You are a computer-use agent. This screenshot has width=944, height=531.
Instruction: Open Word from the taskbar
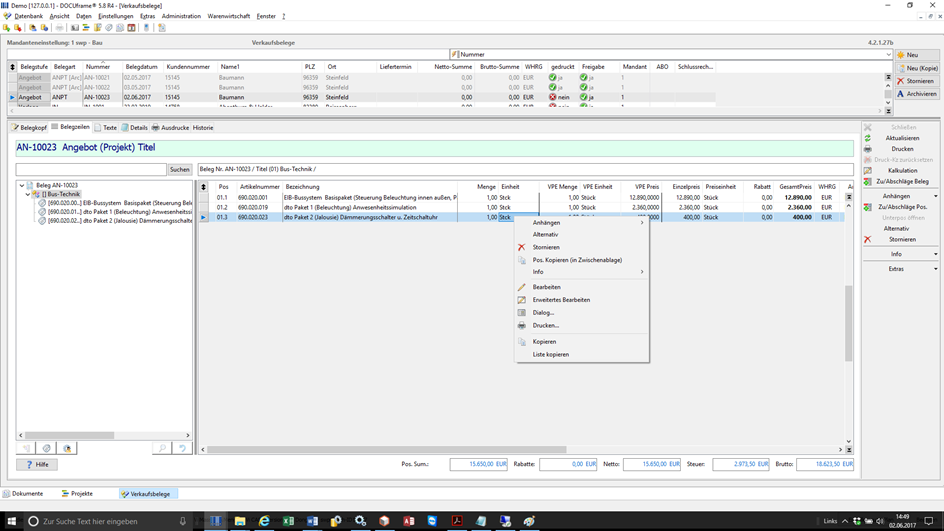click(312, 521)
